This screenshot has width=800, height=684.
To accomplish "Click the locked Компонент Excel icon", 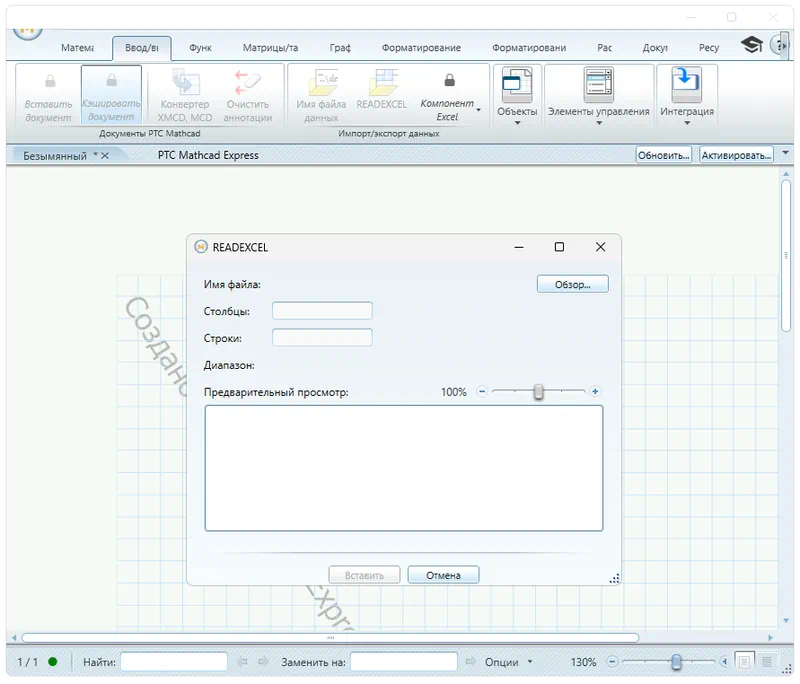I will pyautogui.click(x=449, y=80).
